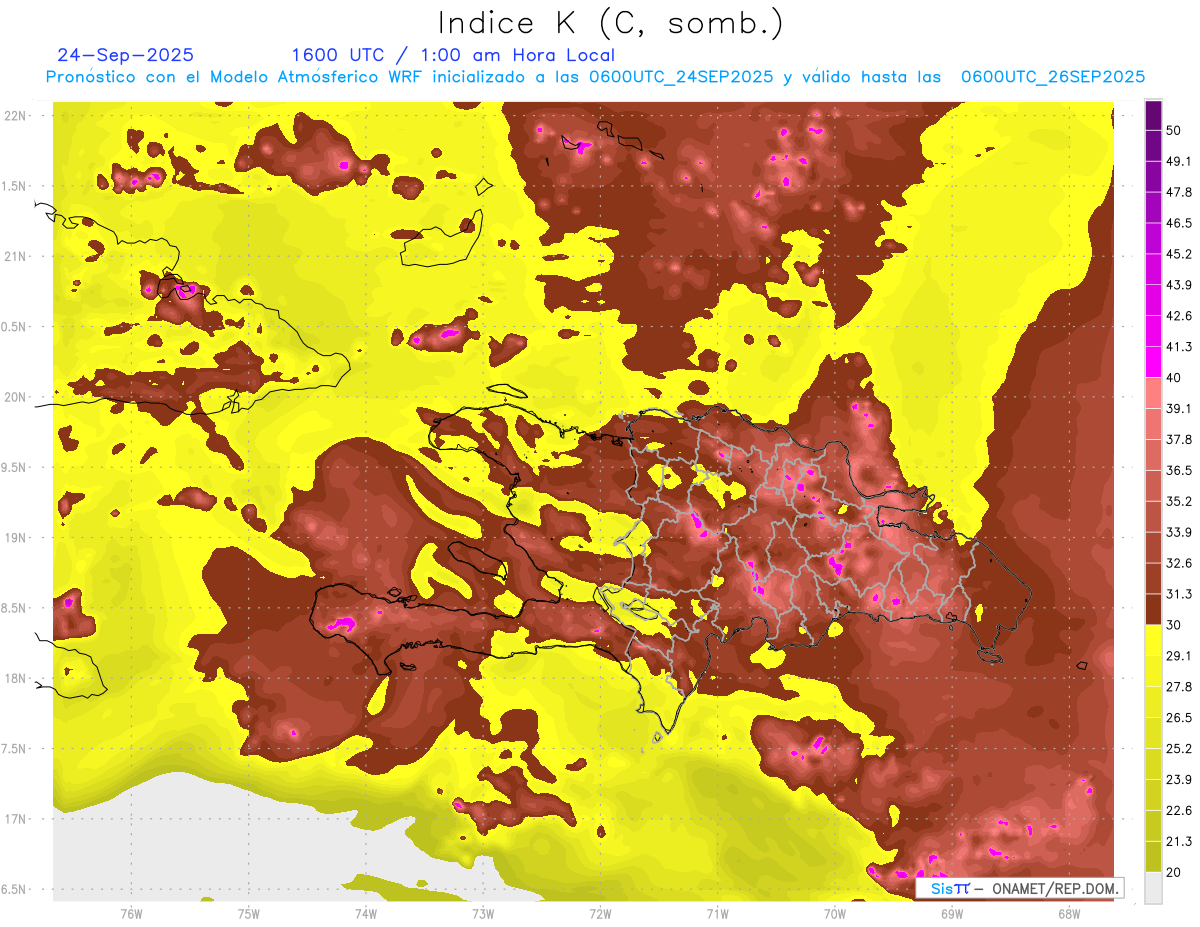Click the '40' colorbar value
The image size is (1200, 927).
pyautogui.click(x=1174, y=377)
